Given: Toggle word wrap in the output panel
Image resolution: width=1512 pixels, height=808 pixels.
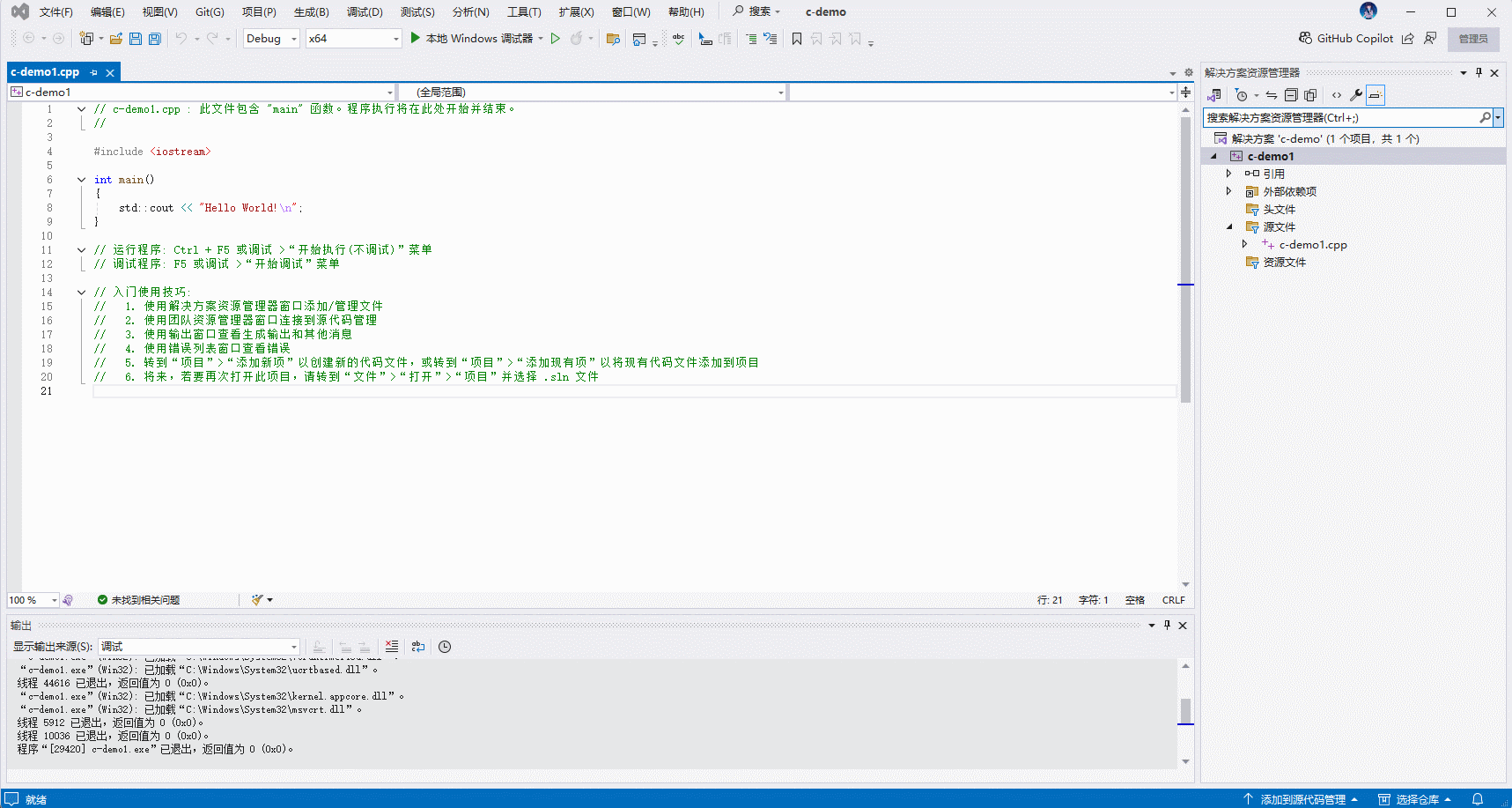Looking at the screenshot, I should (418, 647).
